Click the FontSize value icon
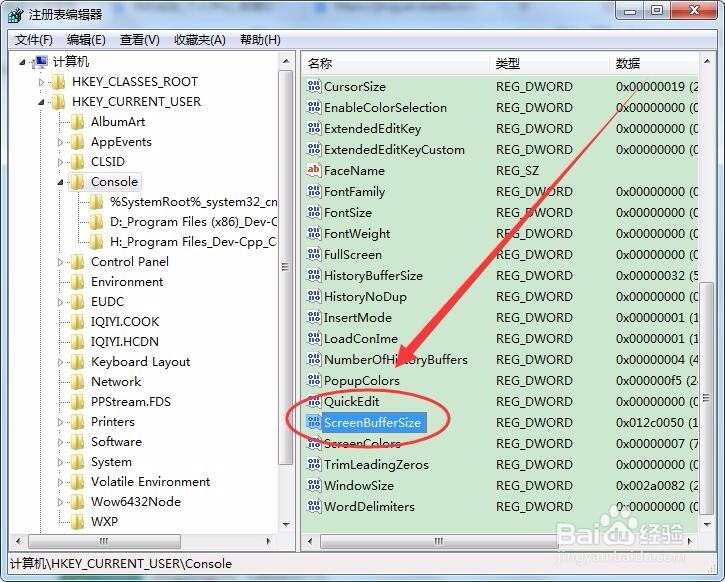Image resolution: width=725 pixels, height=582 pixels. click(x=313, y=212)
